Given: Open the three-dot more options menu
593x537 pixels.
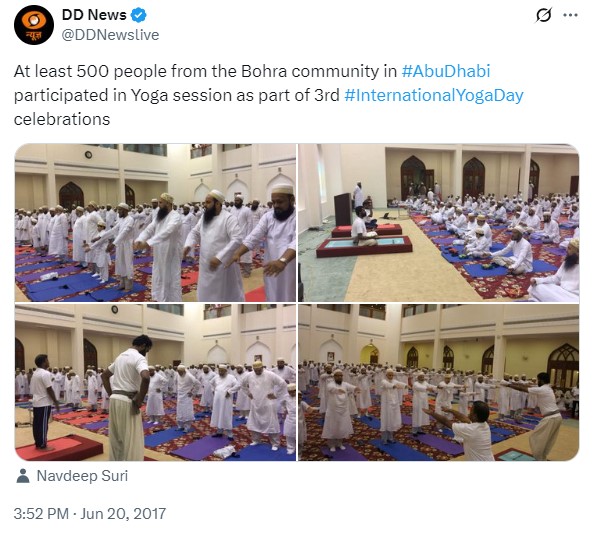Looking at the screenshot, I should [x=570, y=15].
